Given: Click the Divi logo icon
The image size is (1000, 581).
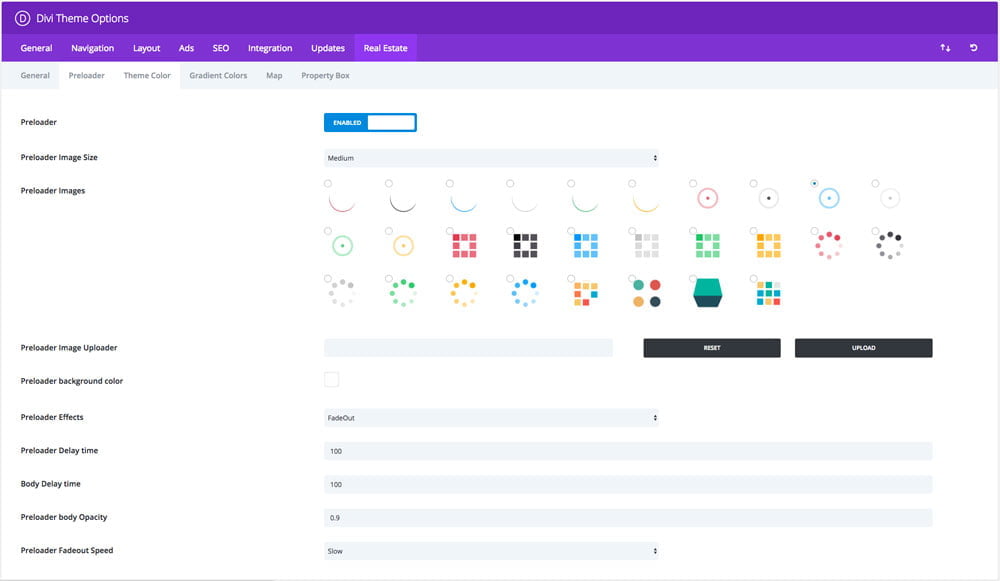Looking at the screenshot, I should click(x=22, y=18).
